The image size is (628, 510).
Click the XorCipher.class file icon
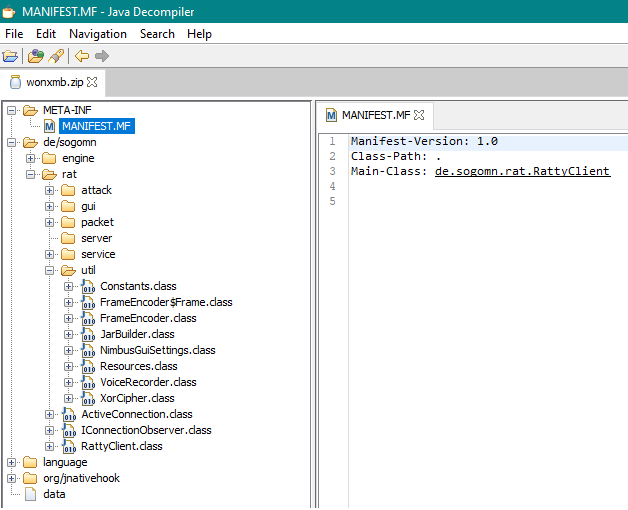click(x=88, y=399)
